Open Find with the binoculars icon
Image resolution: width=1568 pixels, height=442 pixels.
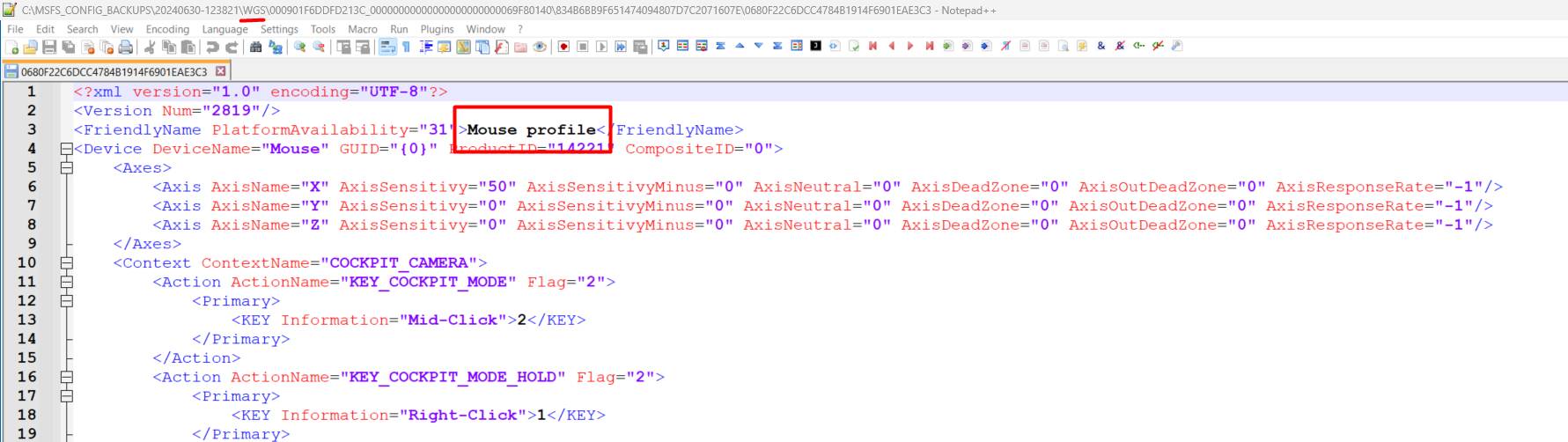255,47
